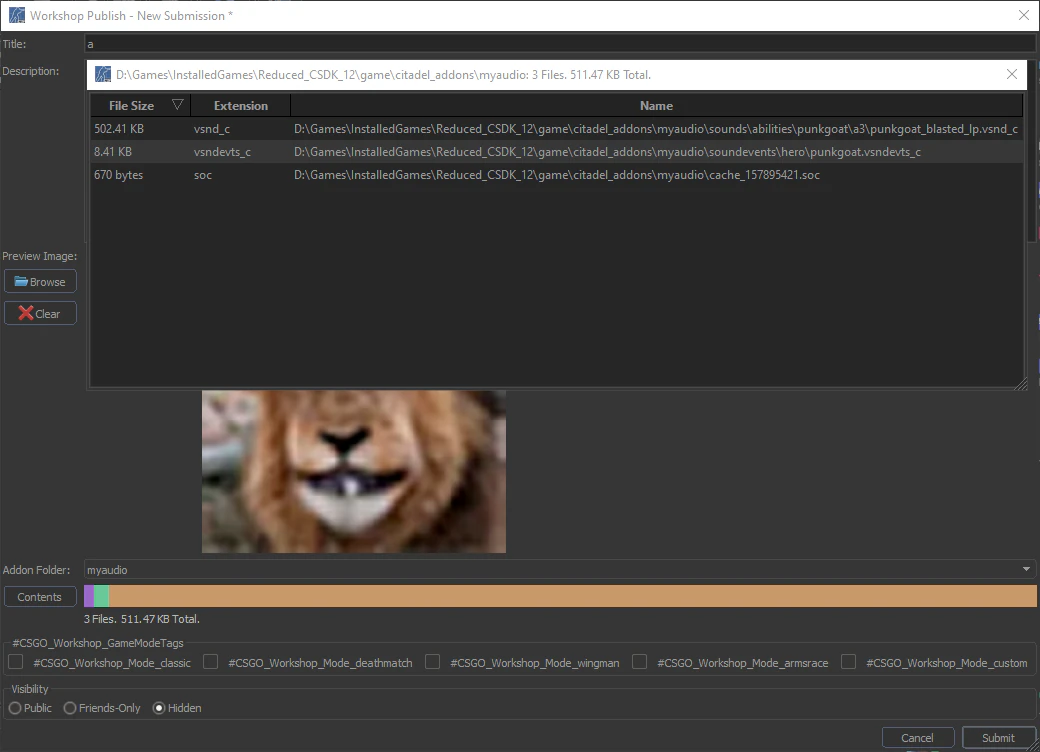Enable the CSGO_Workshop_Mode_classic checkbox
The height and width of the screenshot is (752, 1040).
tap(16, 662)
